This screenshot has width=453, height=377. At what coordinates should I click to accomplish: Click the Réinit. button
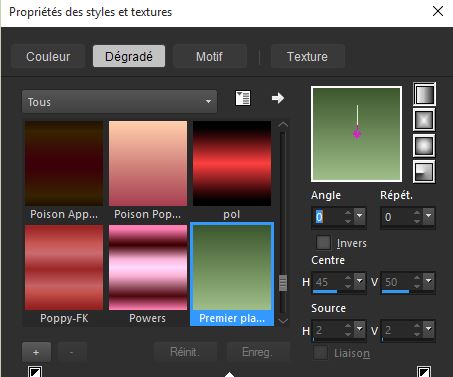pos(185,352)
